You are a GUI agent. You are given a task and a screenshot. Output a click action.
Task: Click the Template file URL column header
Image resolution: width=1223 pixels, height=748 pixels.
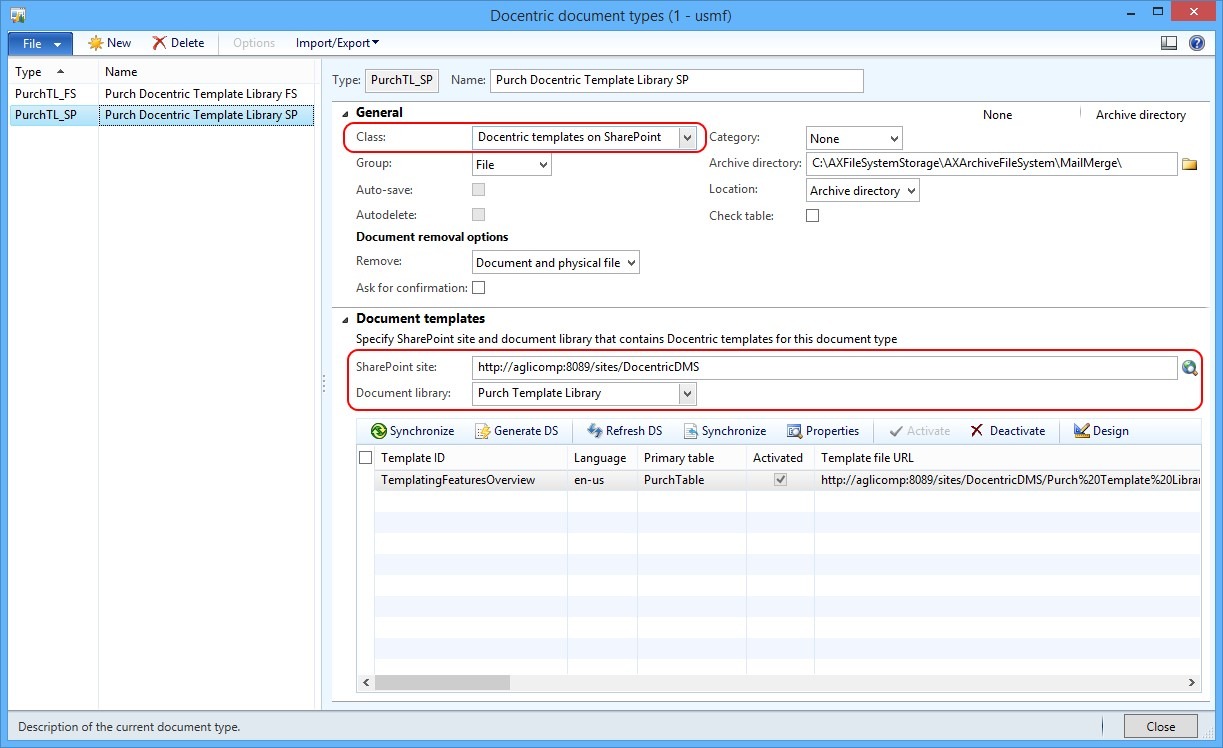coord(1007,458)
